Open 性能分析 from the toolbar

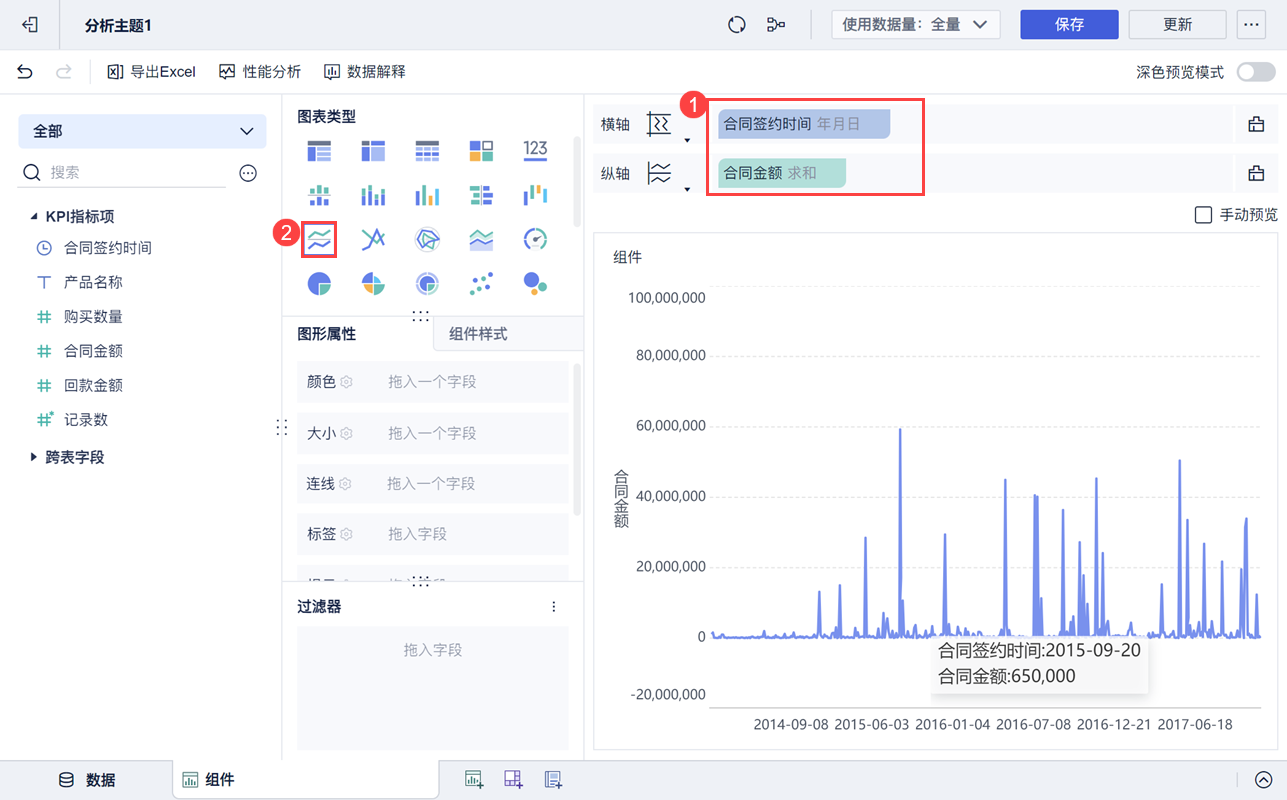[x=260, y=72]
